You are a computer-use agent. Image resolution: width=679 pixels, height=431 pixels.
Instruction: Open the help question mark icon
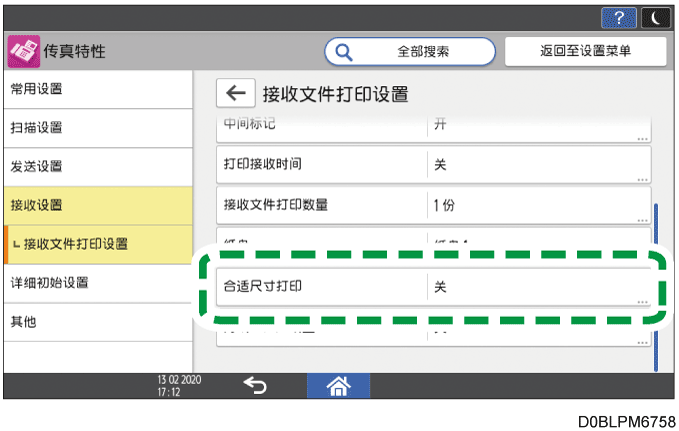click(618, 18)
